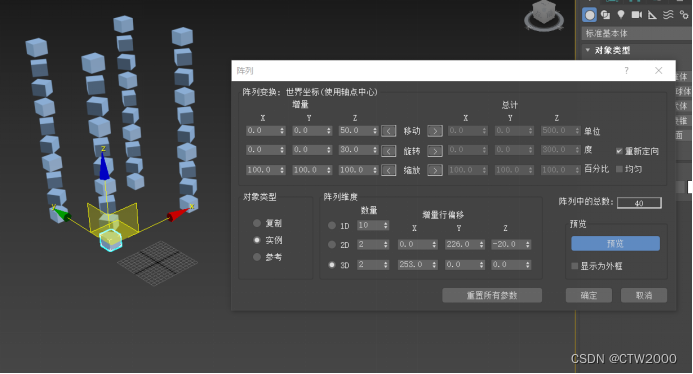This screenshot has width=693, height=374.
Task: Click the blue Z axis gizmo arrow
Action: click(x=104, y=166)
